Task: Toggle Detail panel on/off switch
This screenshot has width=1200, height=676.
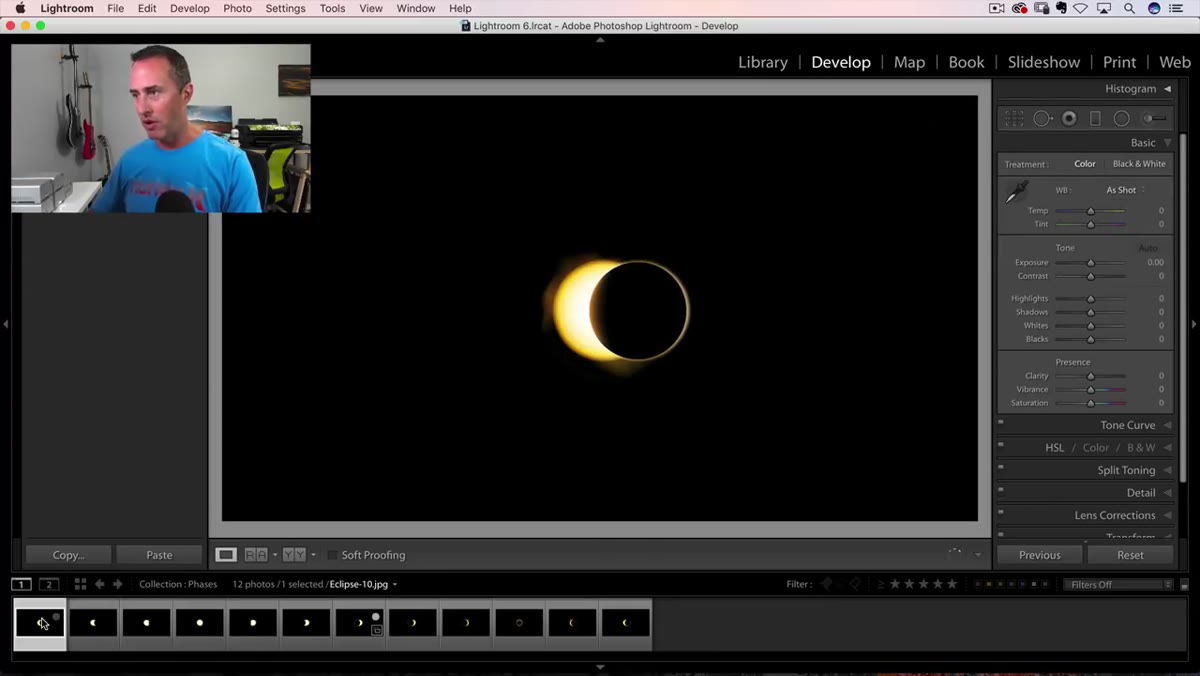Action: coord(1001,489)
